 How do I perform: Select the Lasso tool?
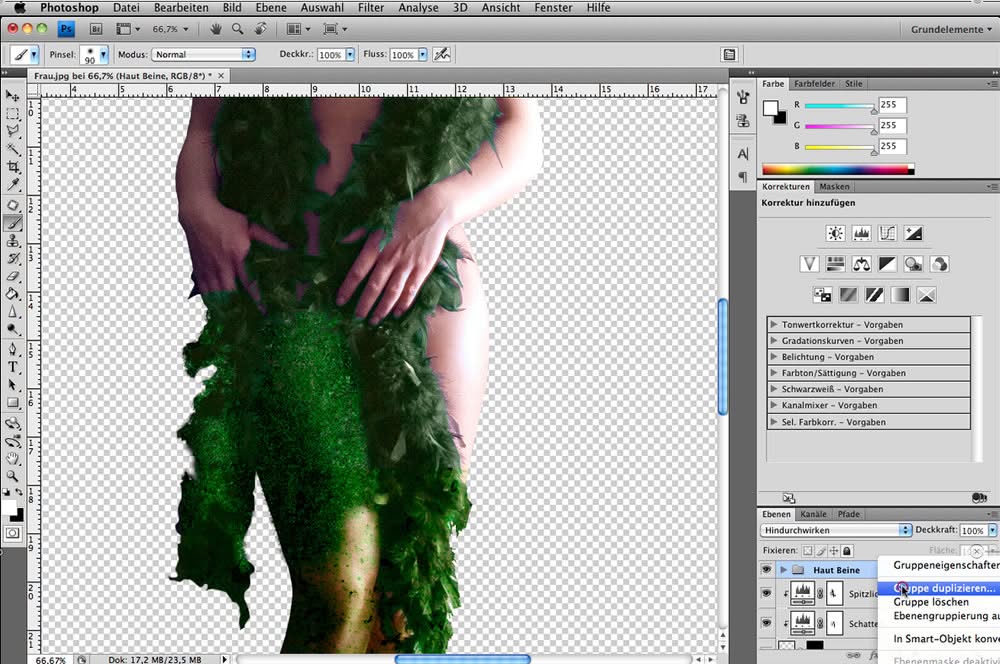(x=13, y=131)
